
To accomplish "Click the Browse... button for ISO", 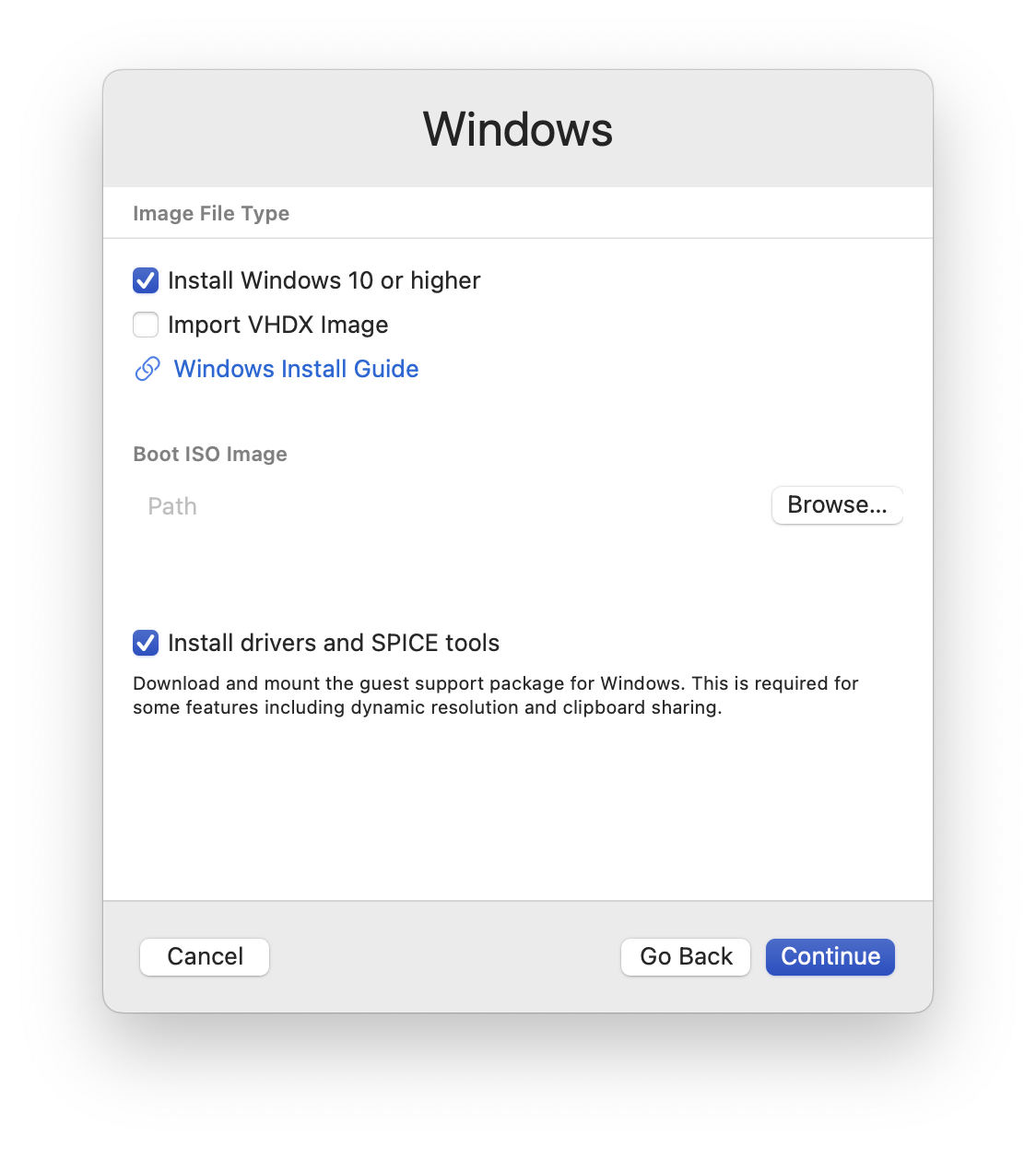I will [837, 505].
